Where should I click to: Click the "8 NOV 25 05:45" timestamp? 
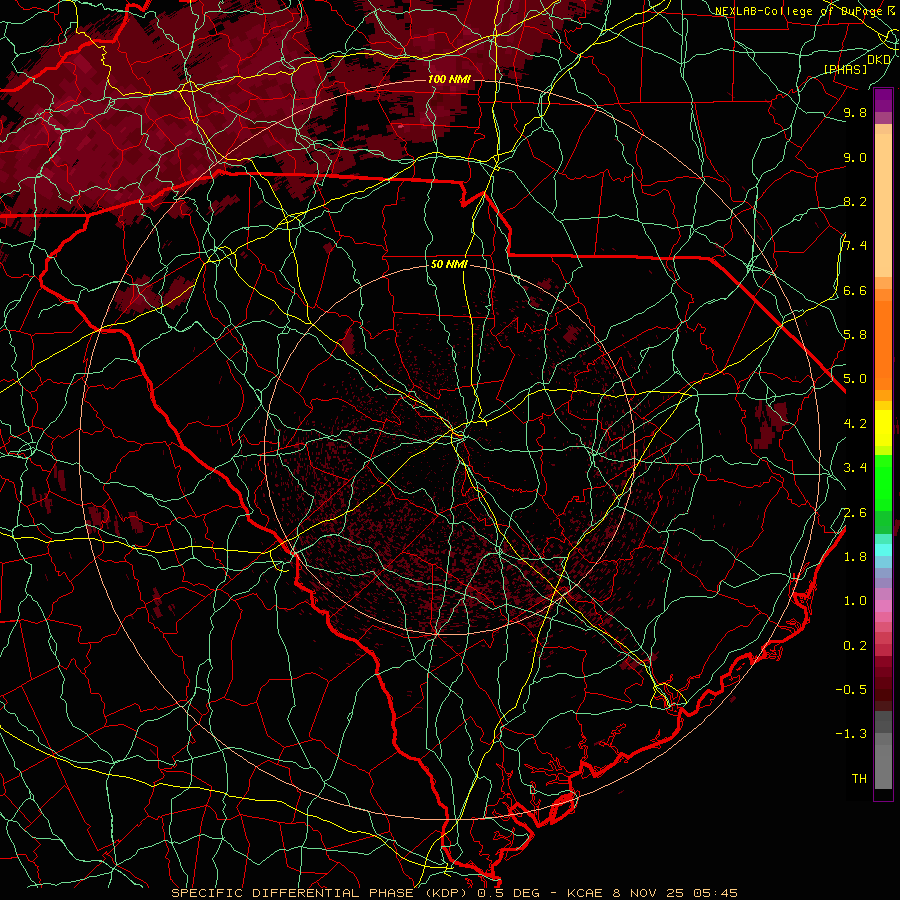tap(675, 893)
